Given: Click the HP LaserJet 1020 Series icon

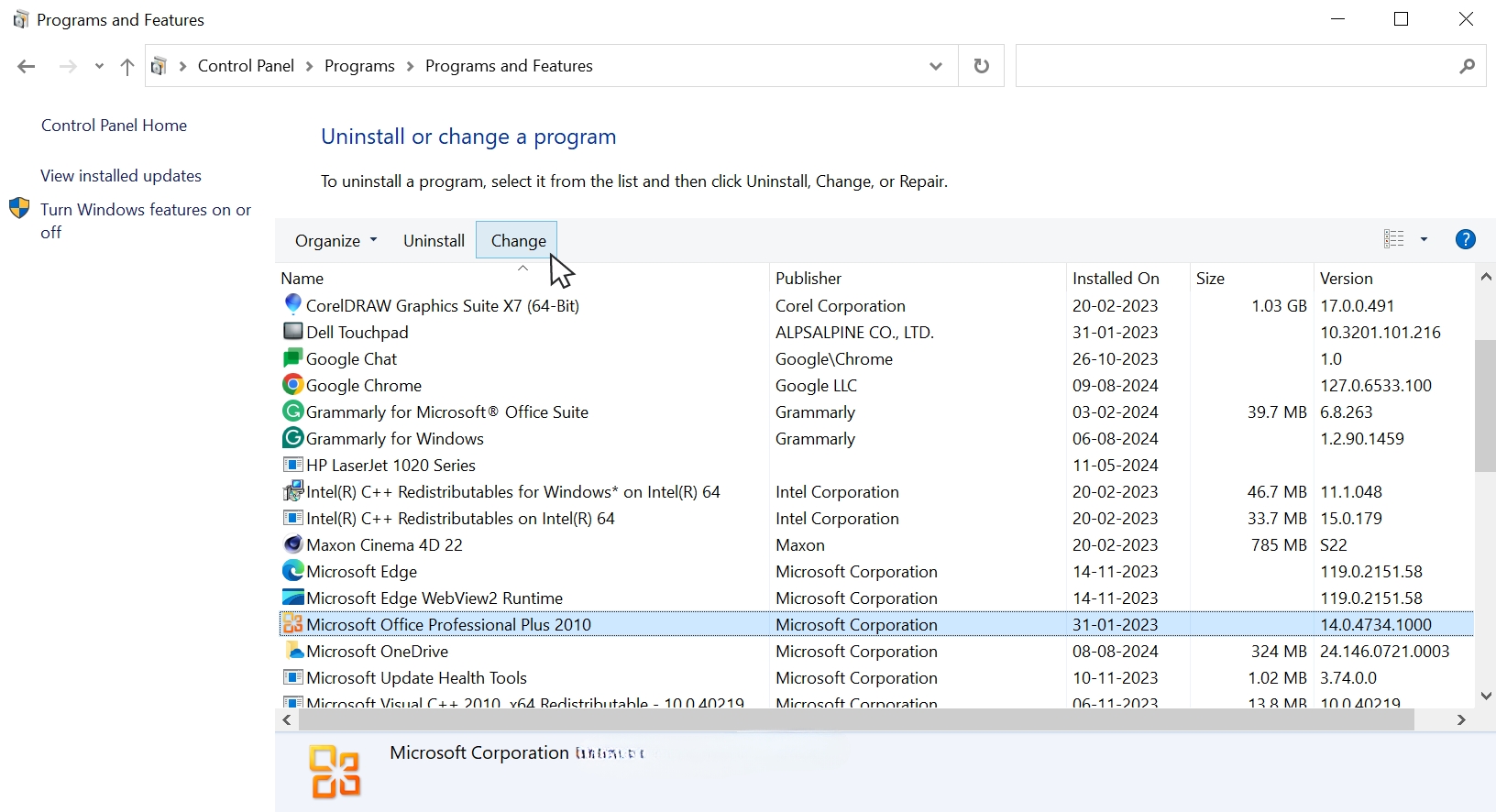Looking at the screenshot, I should click(x=292, y=464).
